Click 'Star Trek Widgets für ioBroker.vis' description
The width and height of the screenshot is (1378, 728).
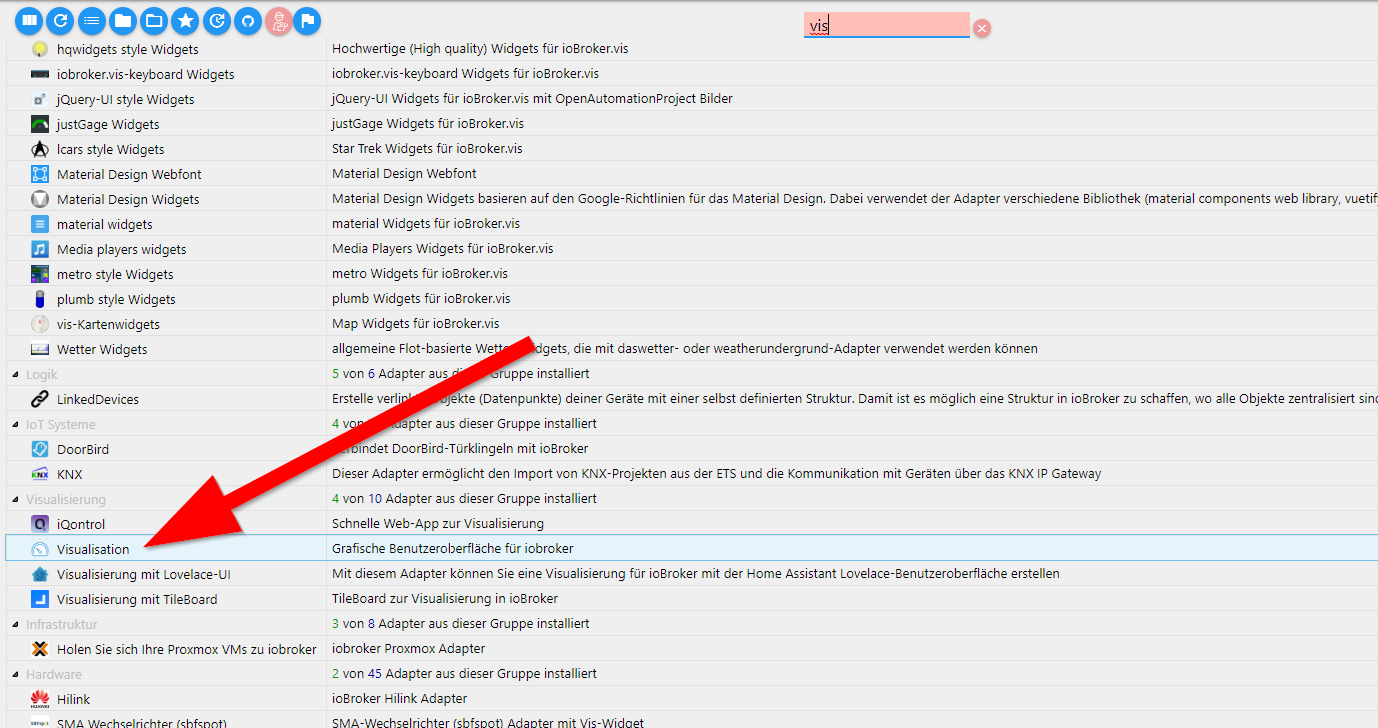coord(427,149)
